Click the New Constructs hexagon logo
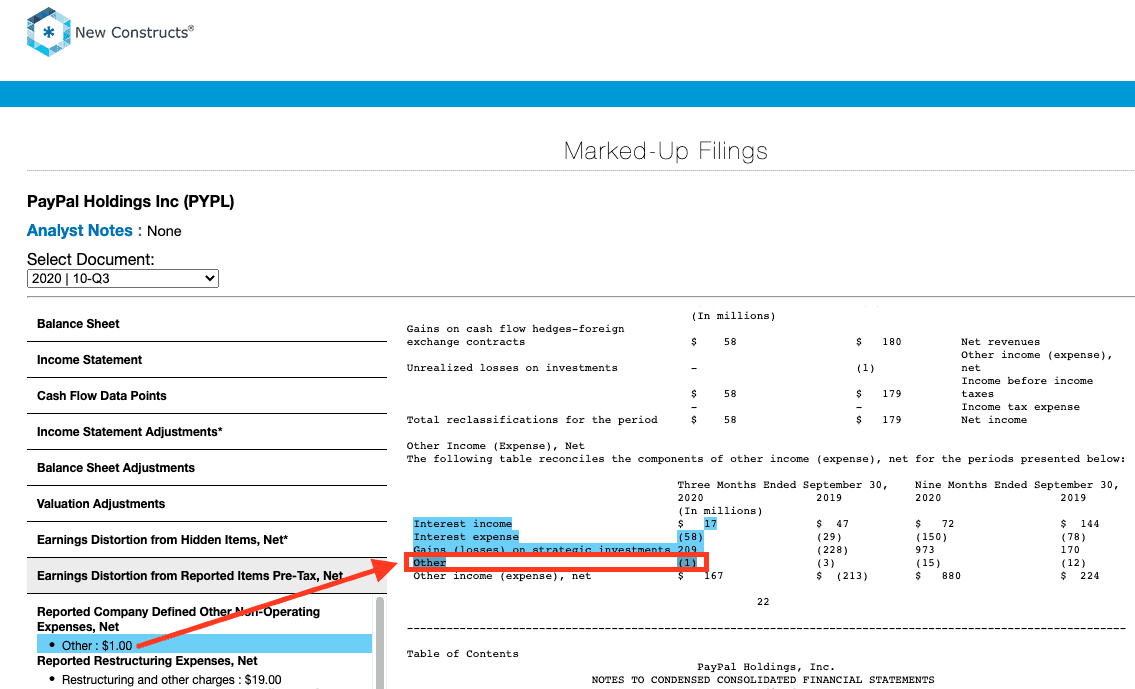This screenshot has width=1135, height=689. click(48, 32)
